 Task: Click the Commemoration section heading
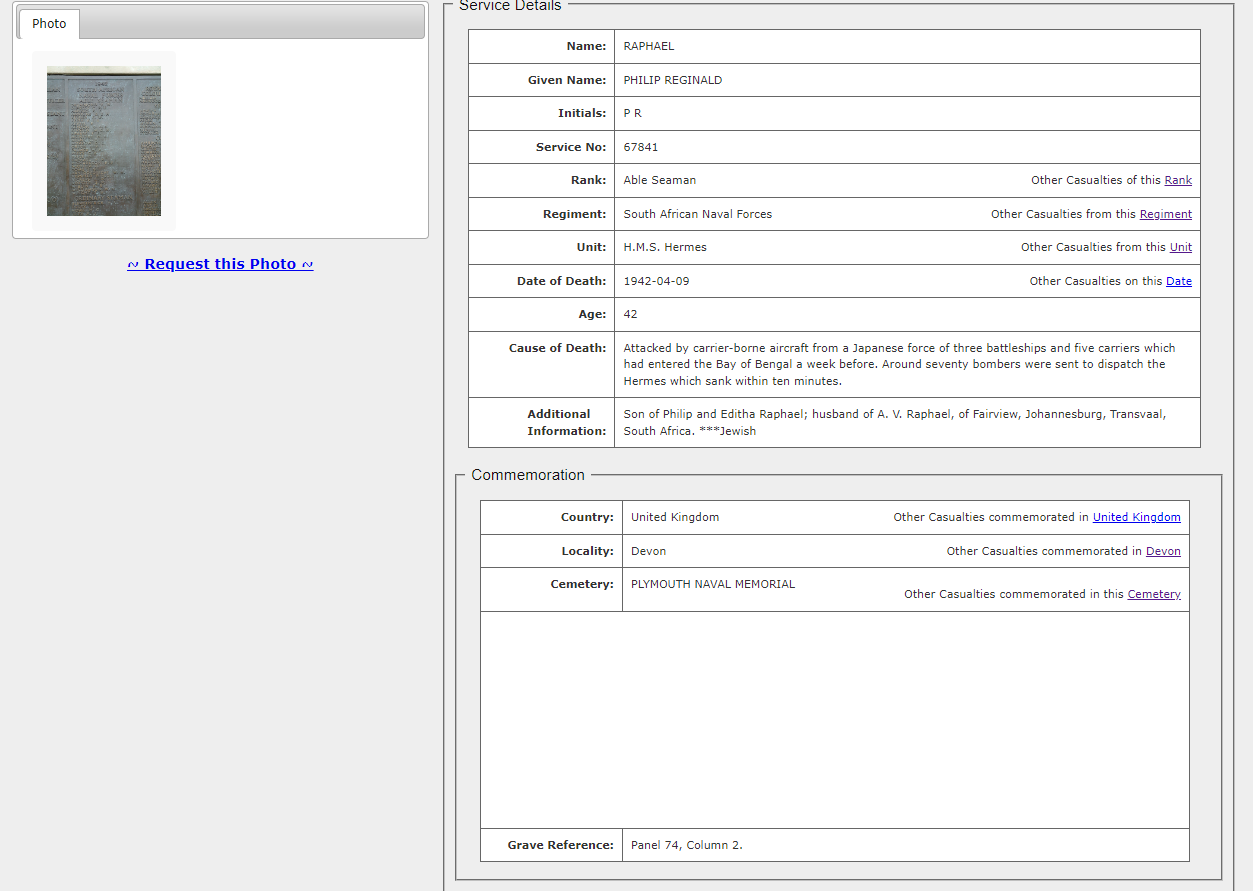(x=528, y=475)
